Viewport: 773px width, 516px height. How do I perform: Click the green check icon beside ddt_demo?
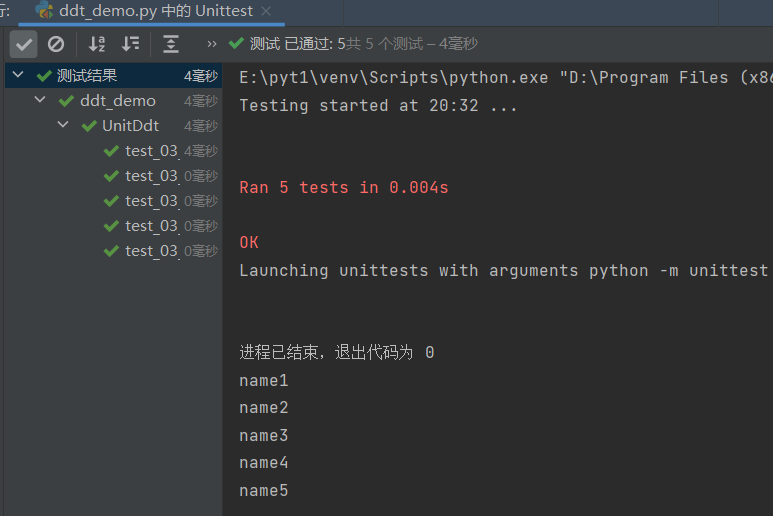tap(68, 101)
